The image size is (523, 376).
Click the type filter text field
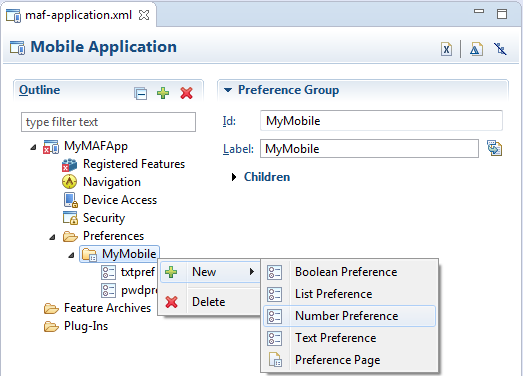[108, 122]
